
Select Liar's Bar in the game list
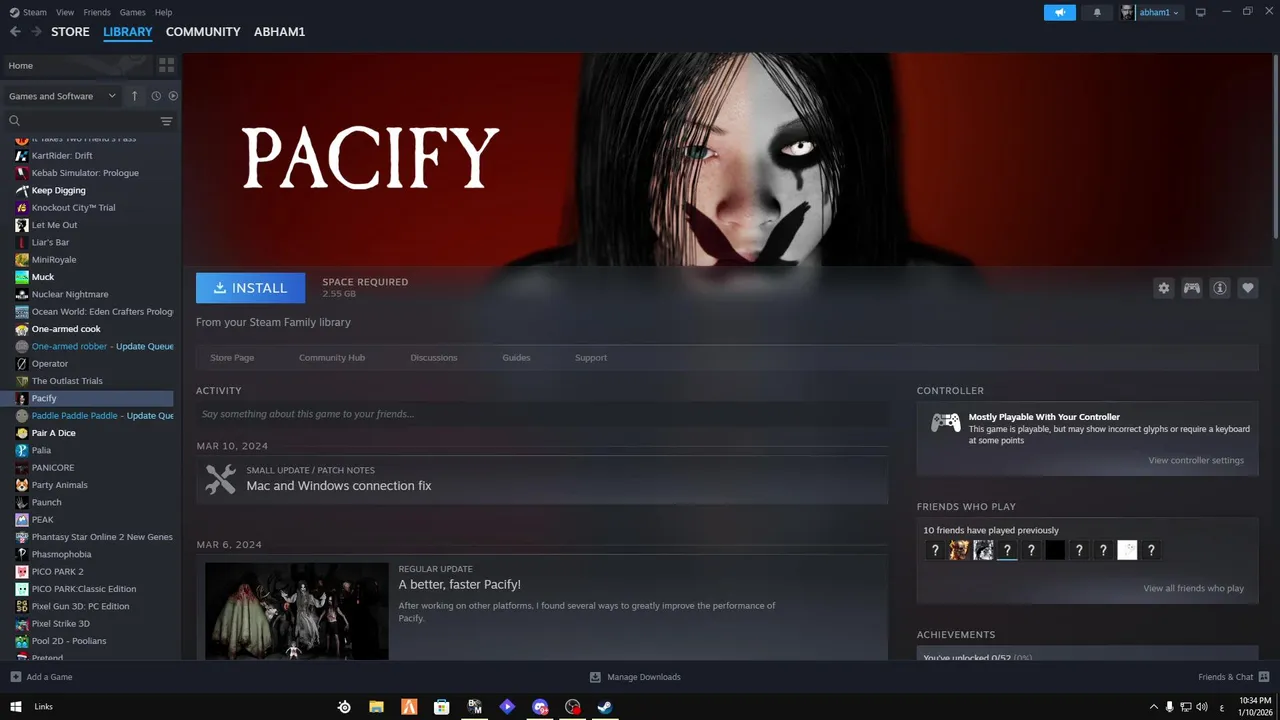point(50,242)
